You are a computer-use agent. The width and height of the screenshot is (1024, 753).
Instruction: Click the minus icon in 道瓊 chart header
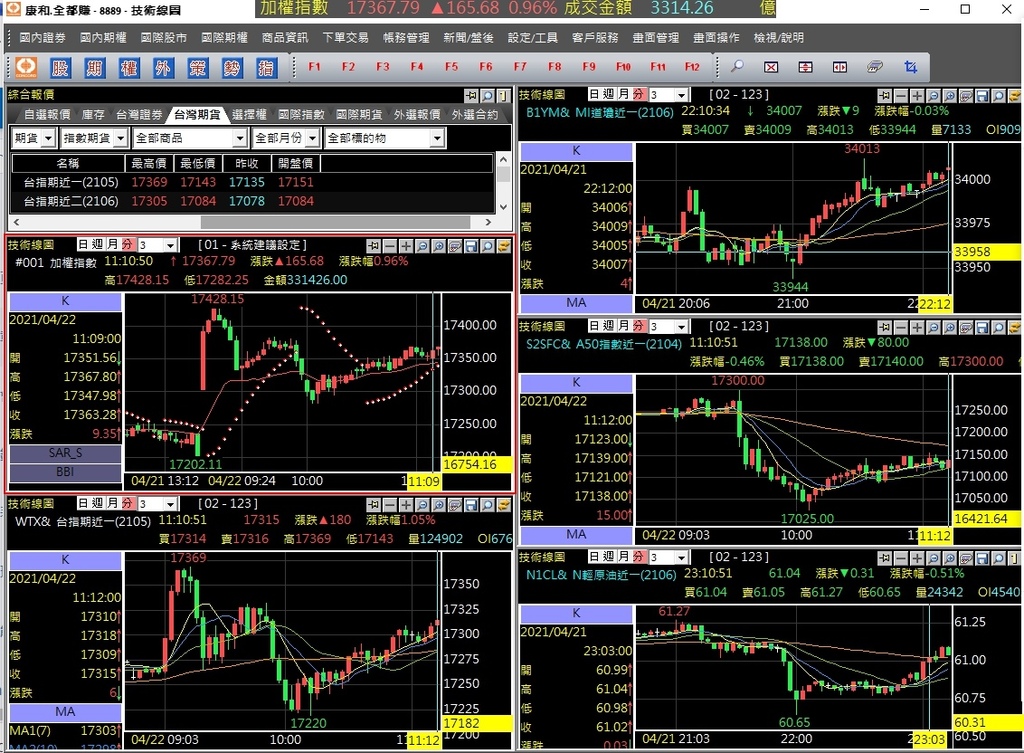coord(901,95)
